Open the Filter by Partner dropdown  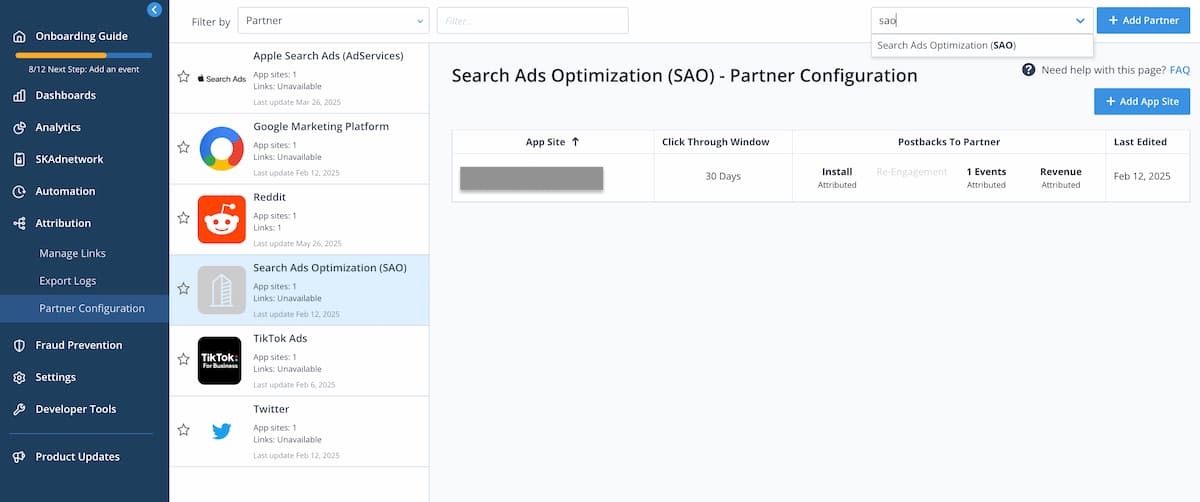pos(334,21)
